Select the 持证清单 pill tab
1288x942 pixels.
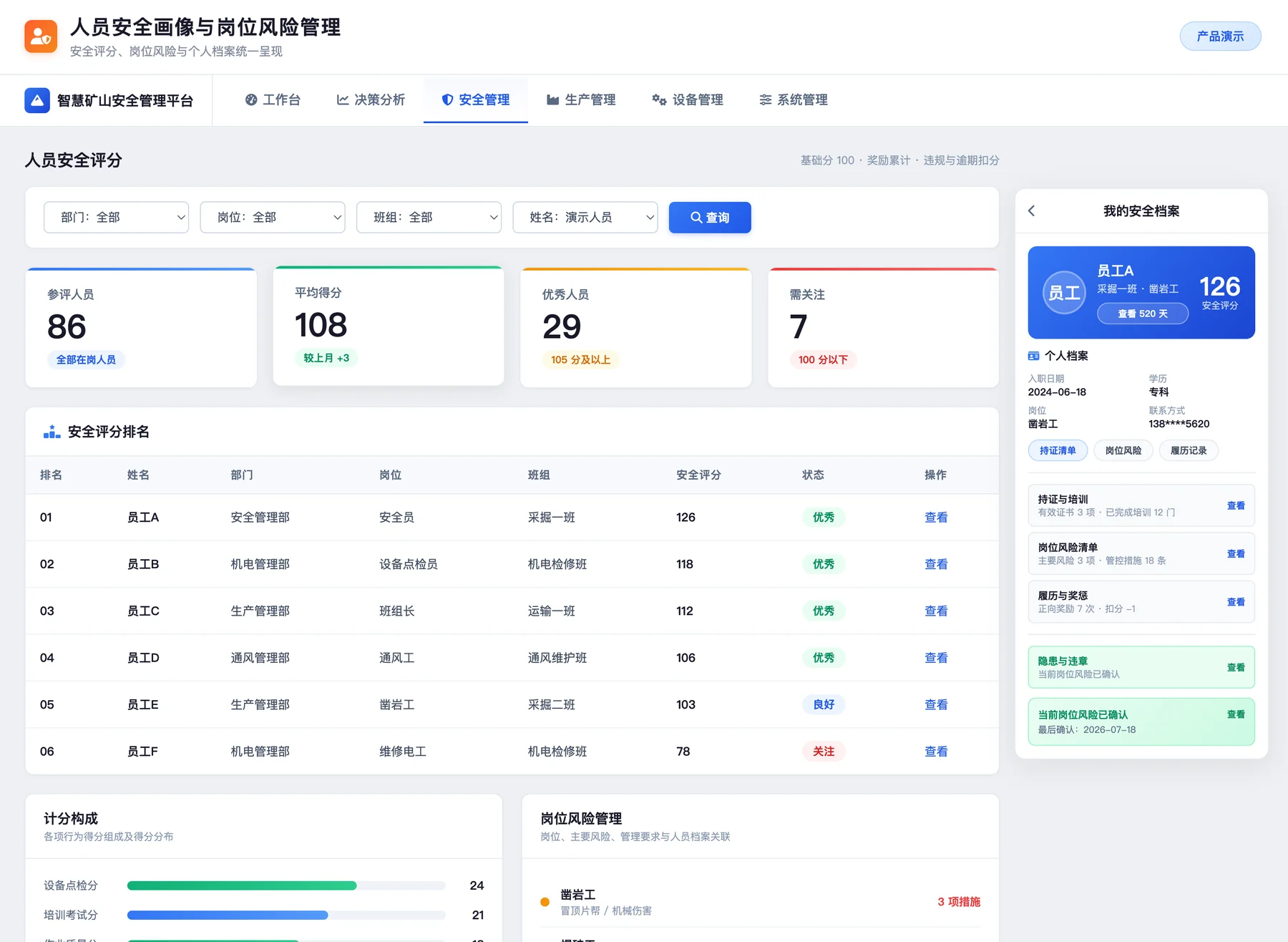pyautogui.click(x=1058, y=450)
